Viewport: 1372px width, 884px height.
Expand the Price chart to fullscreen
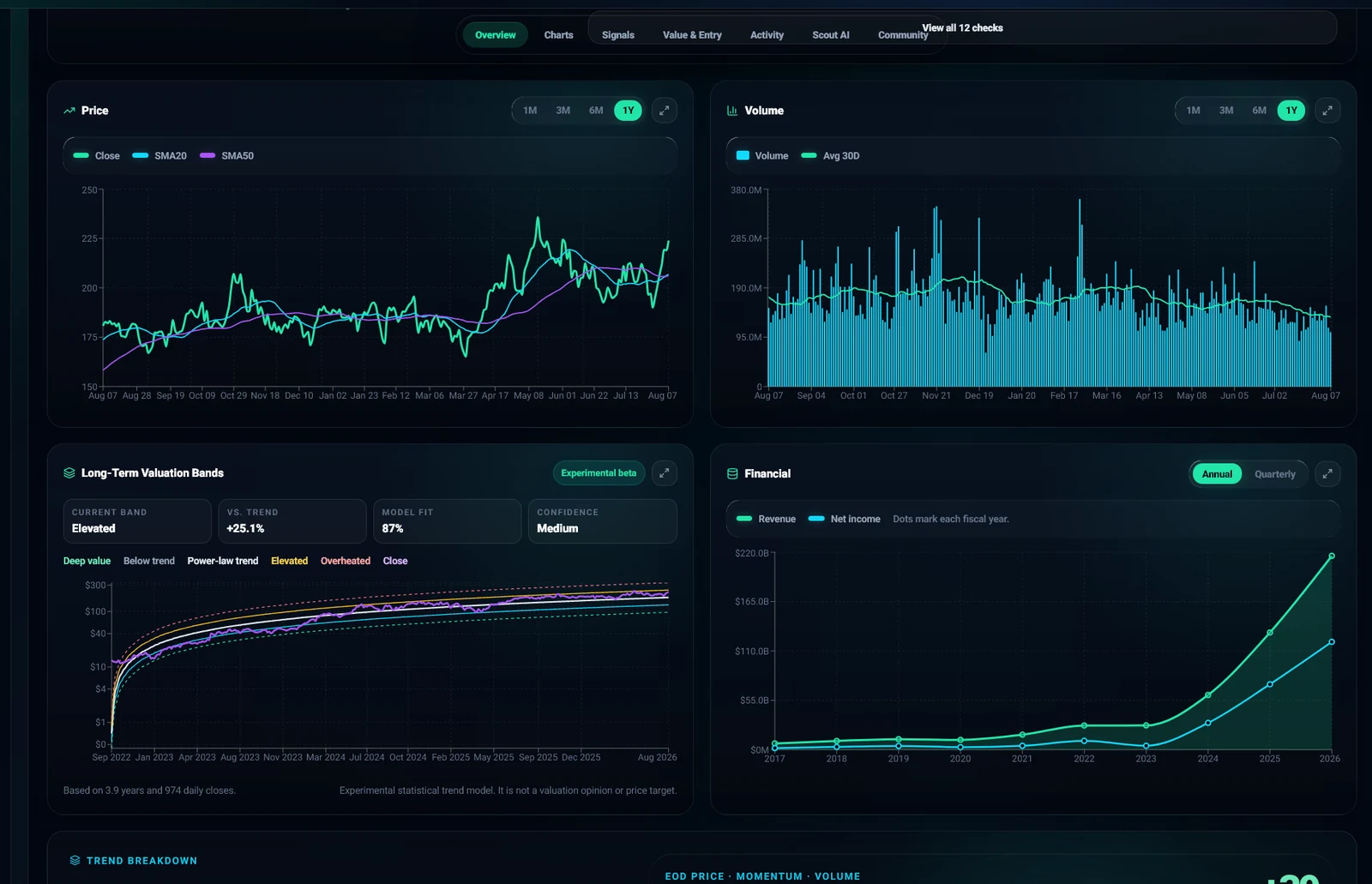point(664,111)
